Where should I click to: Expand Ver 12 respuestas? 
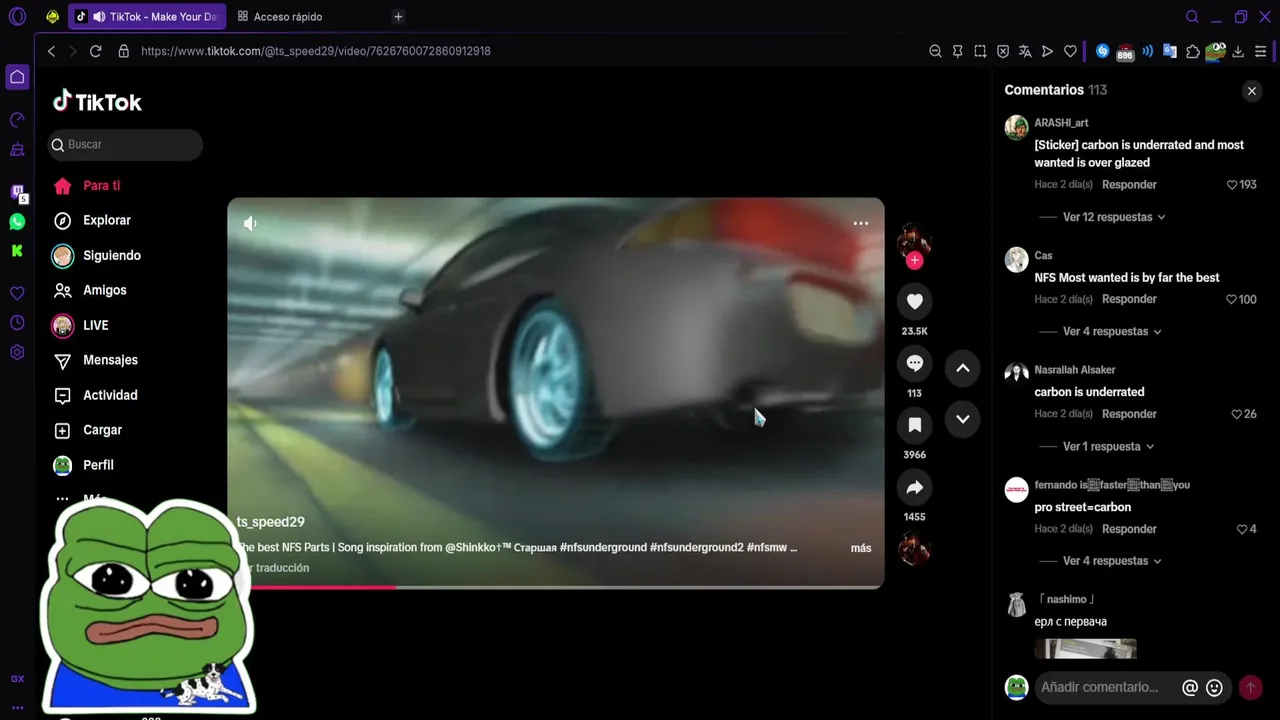(1114, 217)
